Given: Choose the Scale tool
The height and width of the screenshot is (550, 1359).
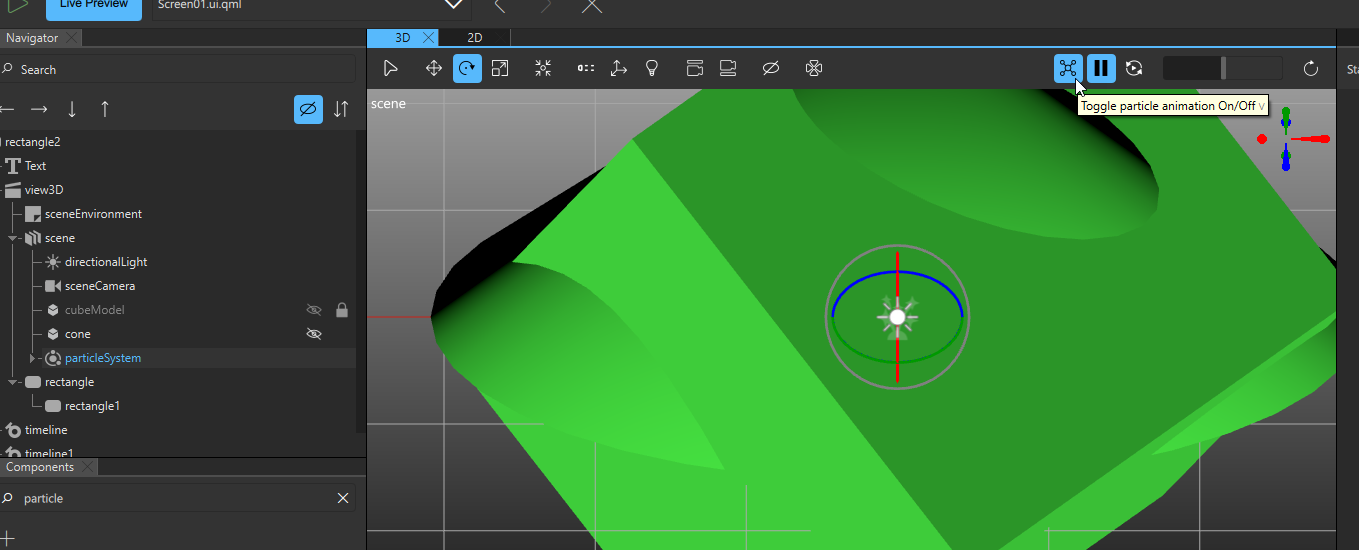Looking at the screenshot, I should point(500,68).
